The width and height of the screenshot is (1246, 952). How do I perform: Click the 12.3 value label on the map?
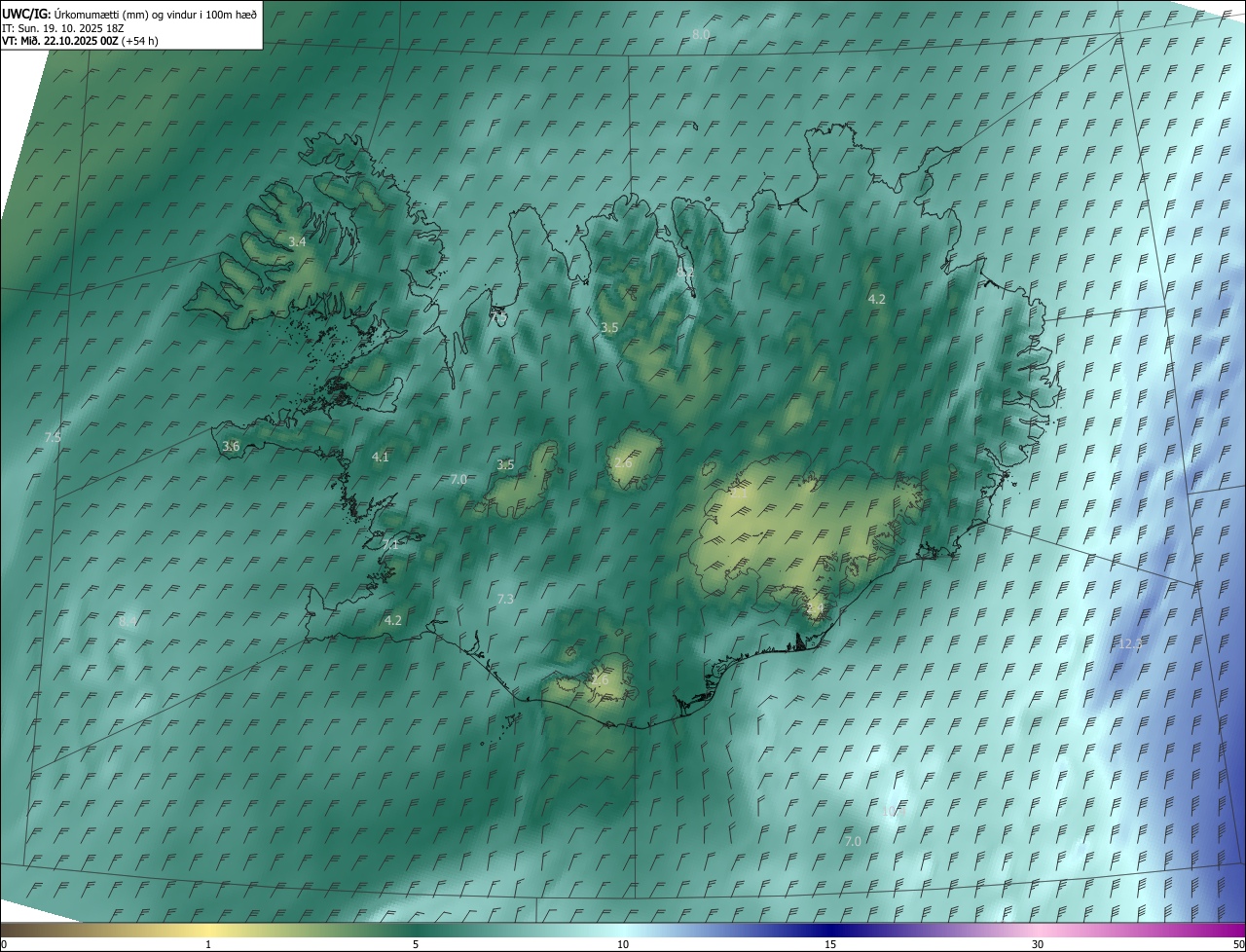tap(1130, 643)
